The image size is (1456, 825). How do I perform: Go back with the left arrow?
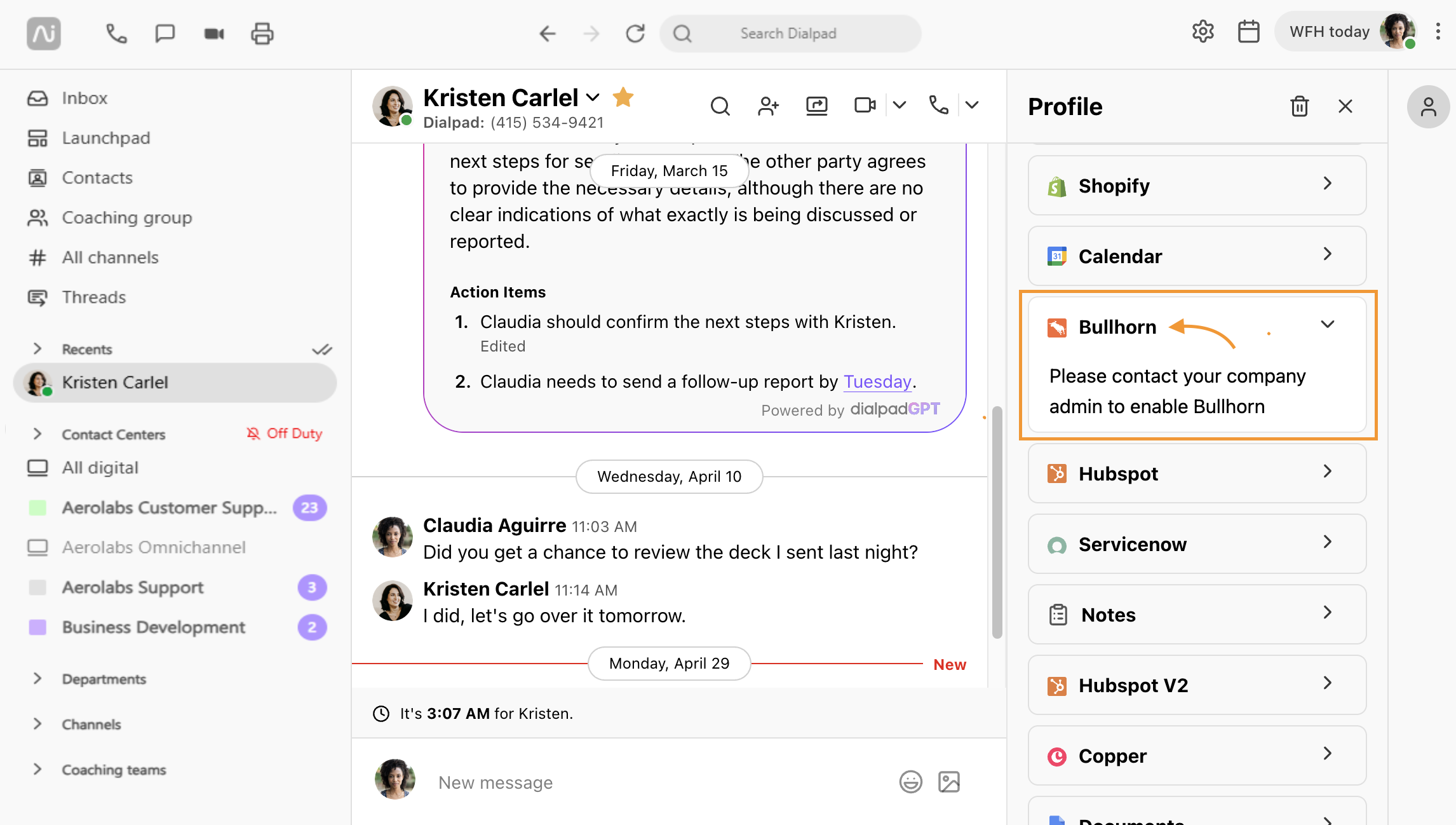point(547,33)
